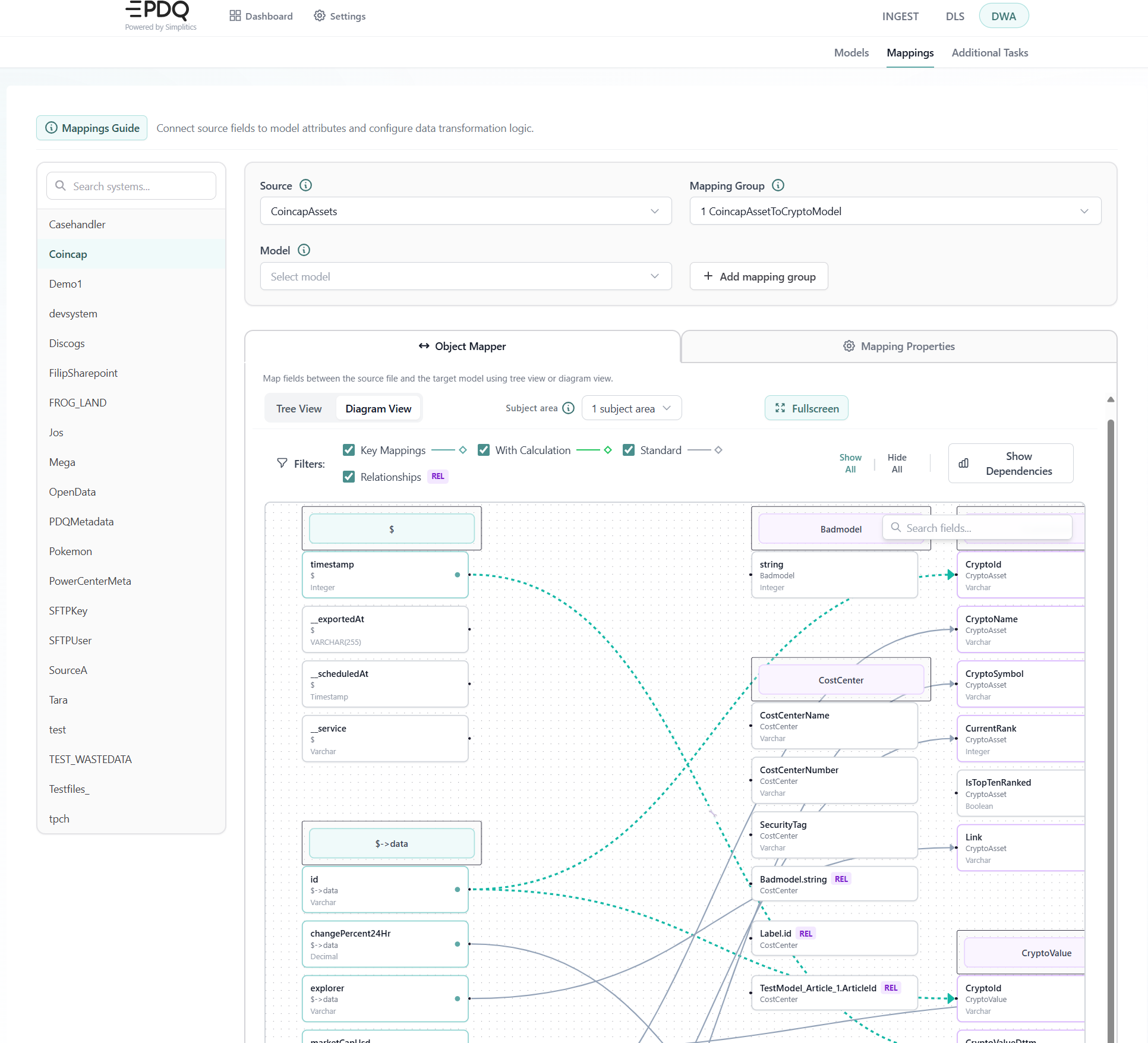
Task: Open the 1 subject area dropdown
Action: (x=632, y=408)
